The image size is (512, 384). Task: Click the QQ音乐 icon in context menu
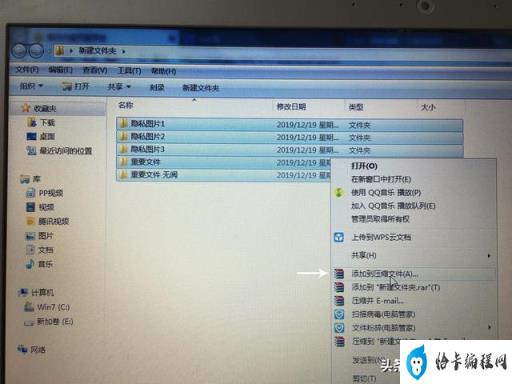pos(339,192)
